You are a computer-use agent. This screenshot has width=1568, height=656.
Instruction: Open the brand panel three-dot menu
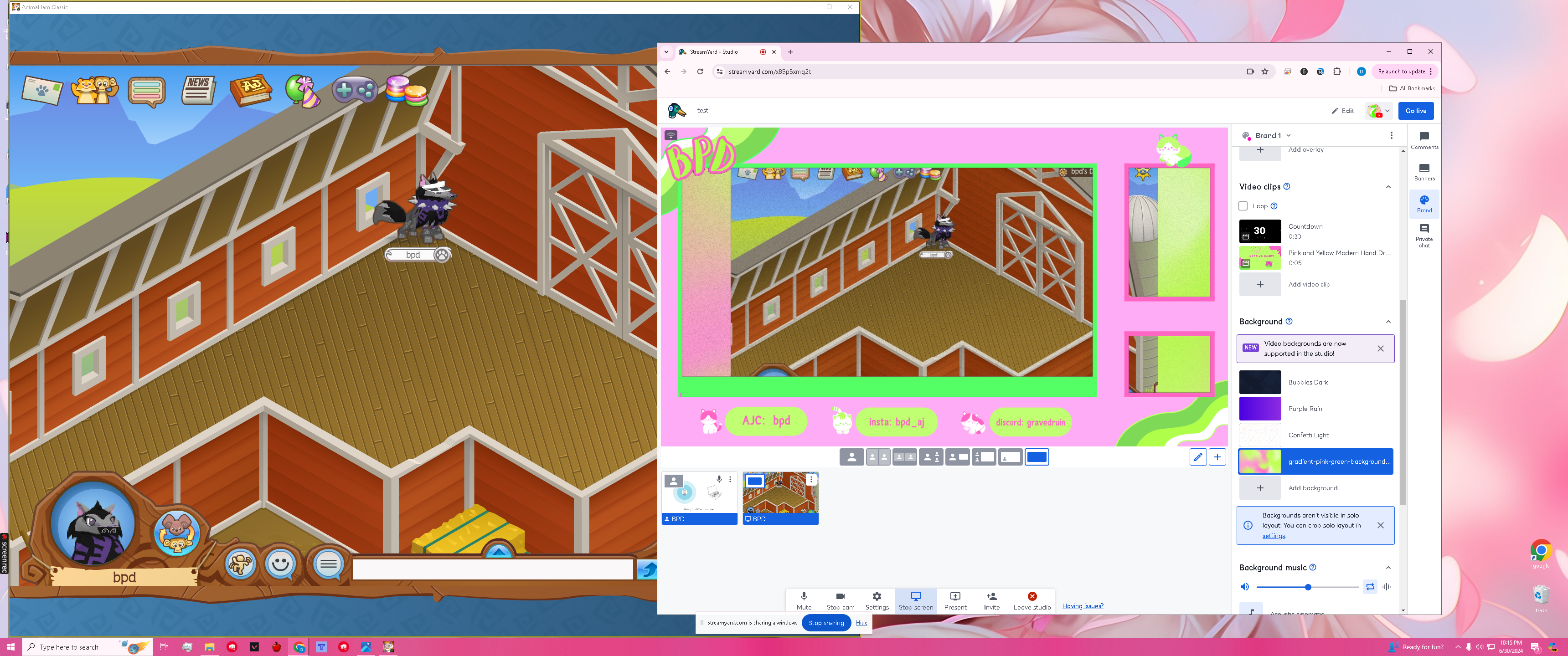point(1391,136)
